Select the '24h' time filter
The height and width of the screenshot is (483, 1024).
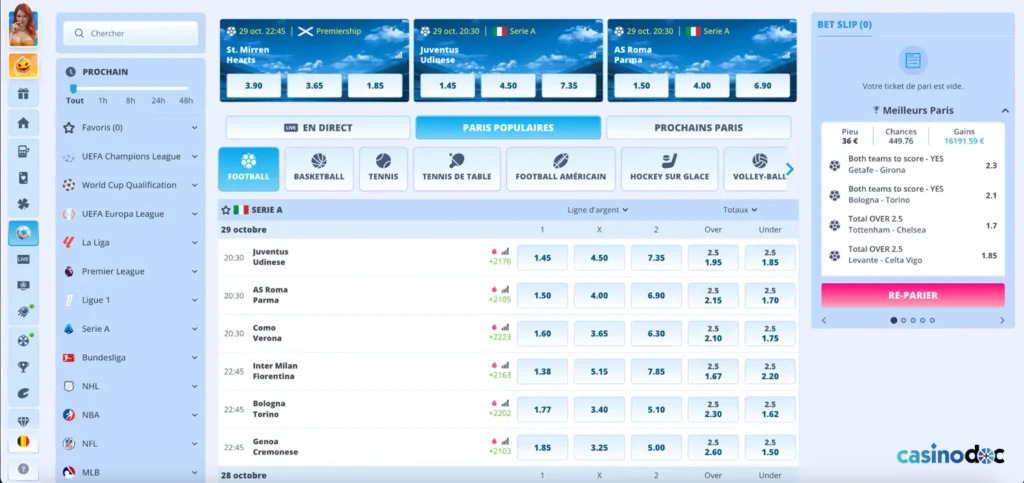pyautogui.click(x=158, y=101)
